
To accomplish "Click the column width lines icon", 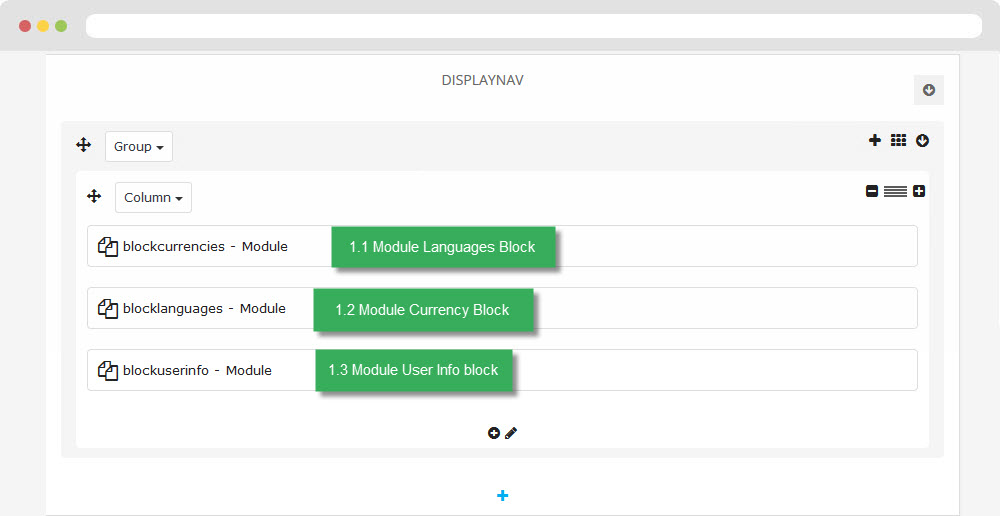I will pos(895,191).
